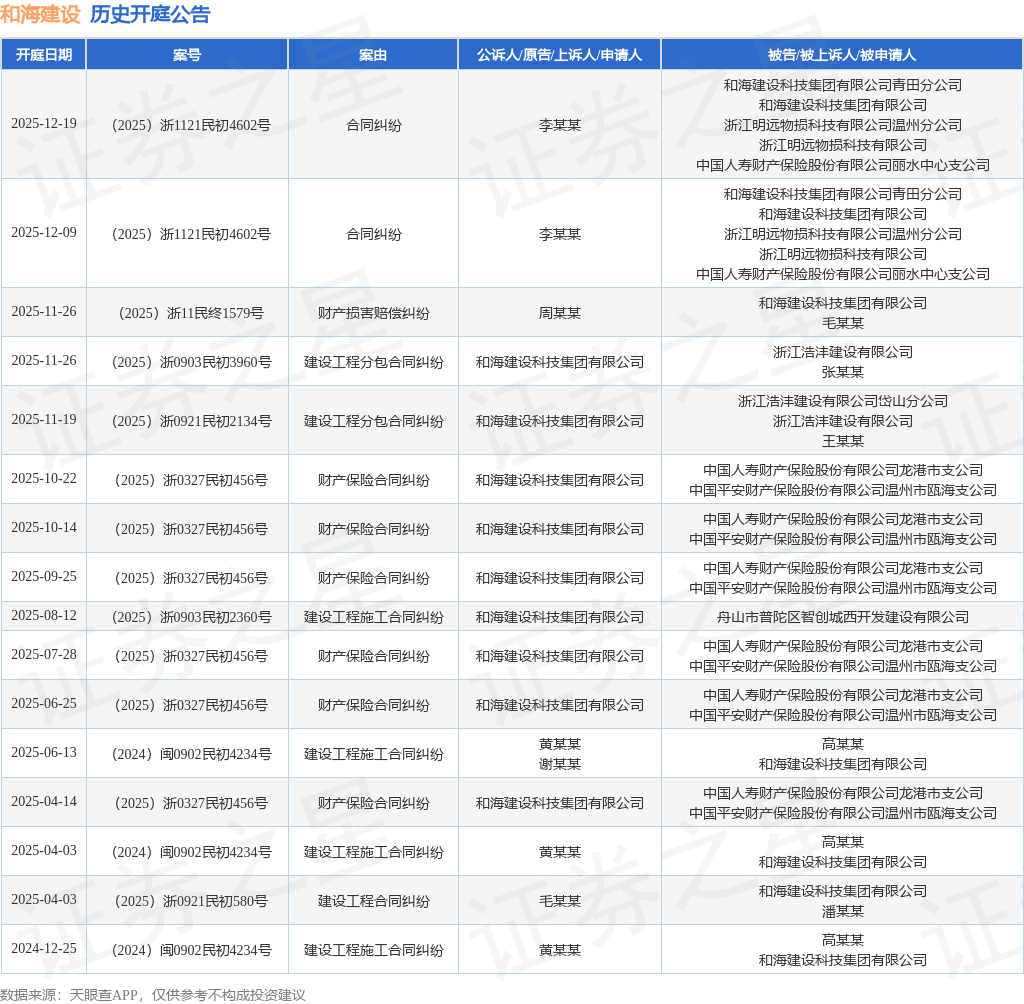Click 建设工程分包合同纠纷 in 2025-11-19 row
The image size is (1024, 1004).
pos(374,421)
